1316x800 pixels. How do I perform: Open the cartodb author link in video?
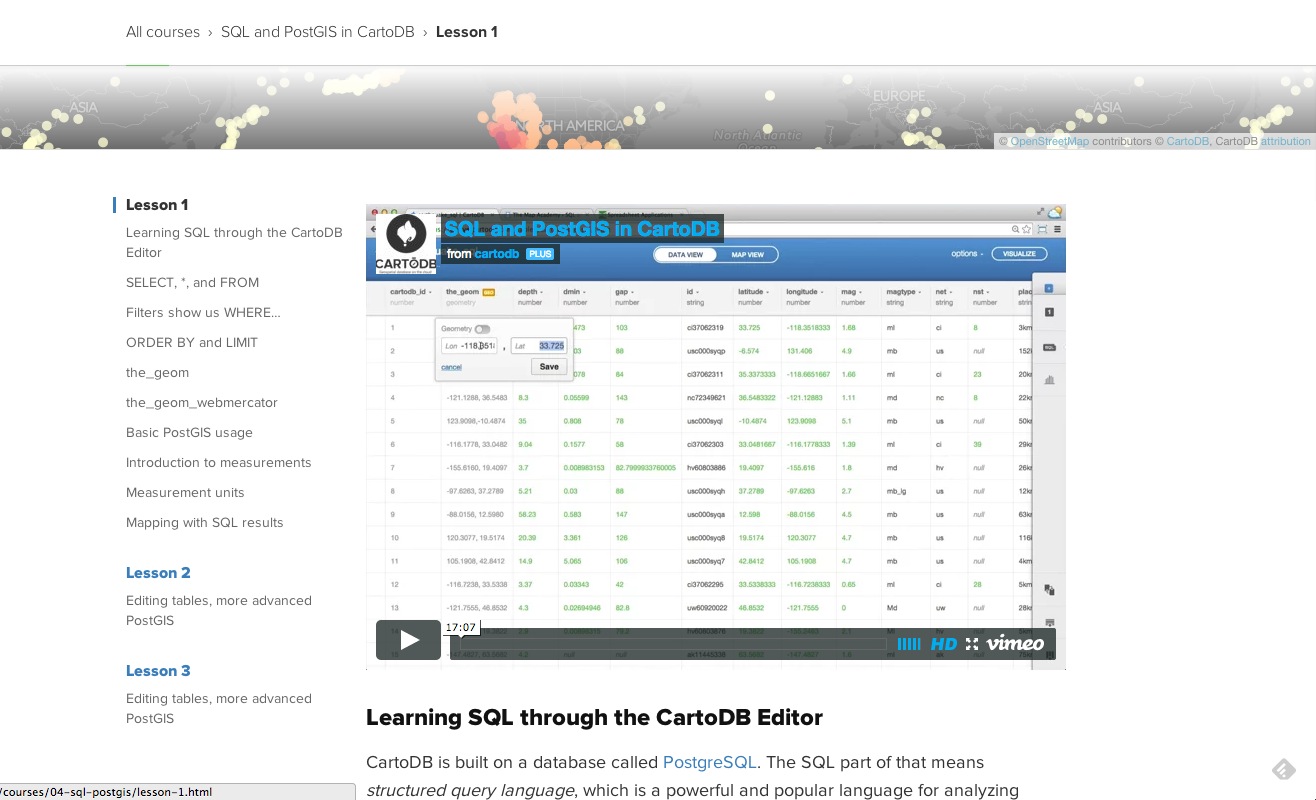(x=496, y=254)
